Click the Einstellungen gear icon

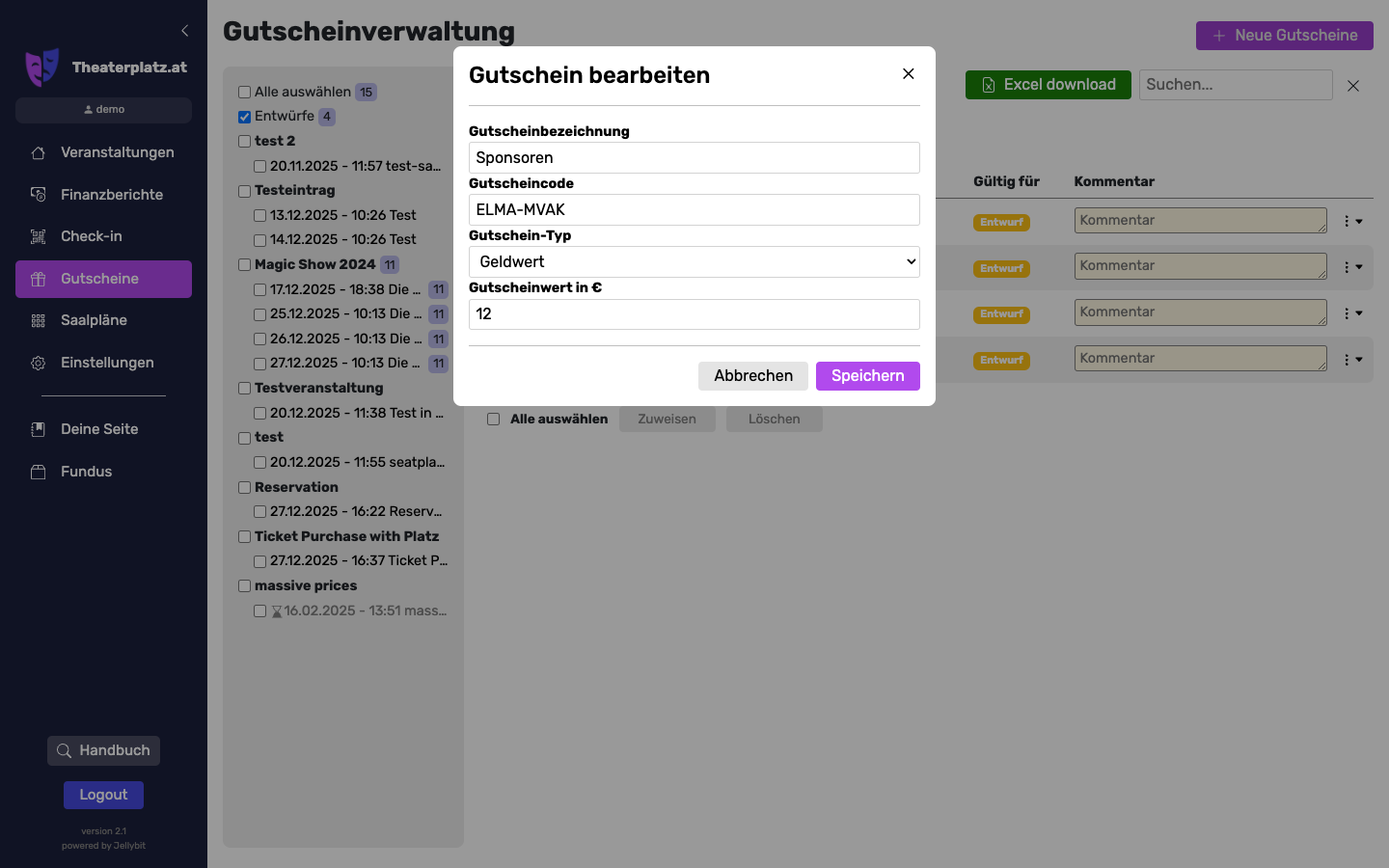coord(39,363)
